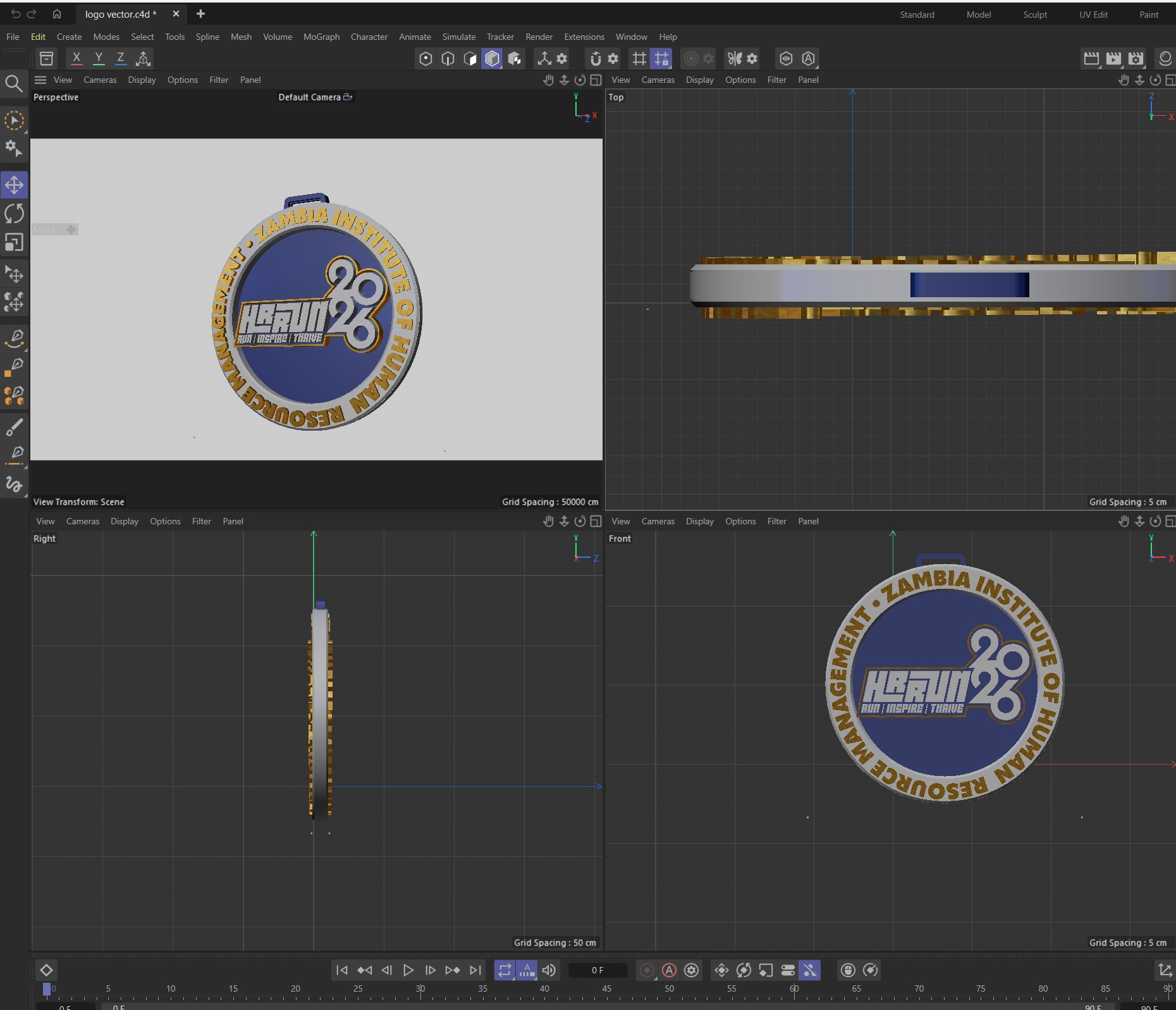
Task: Open Options menu in Front viewport
Action: pyautogui.click(x=740, y=521)
